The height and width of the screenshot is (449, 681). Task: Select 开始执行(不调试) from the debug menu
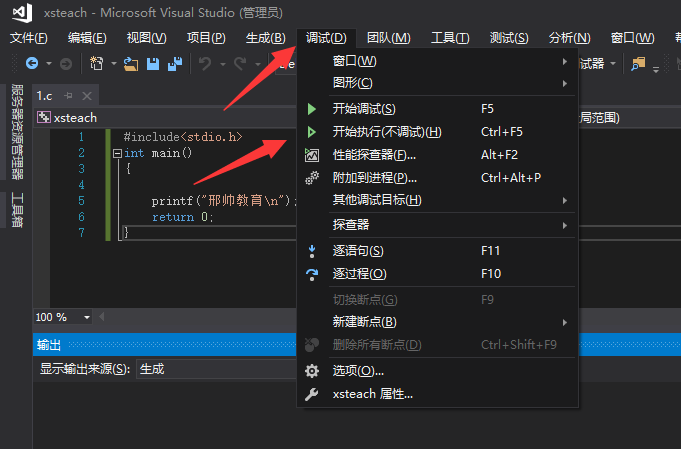pos(387,131)
